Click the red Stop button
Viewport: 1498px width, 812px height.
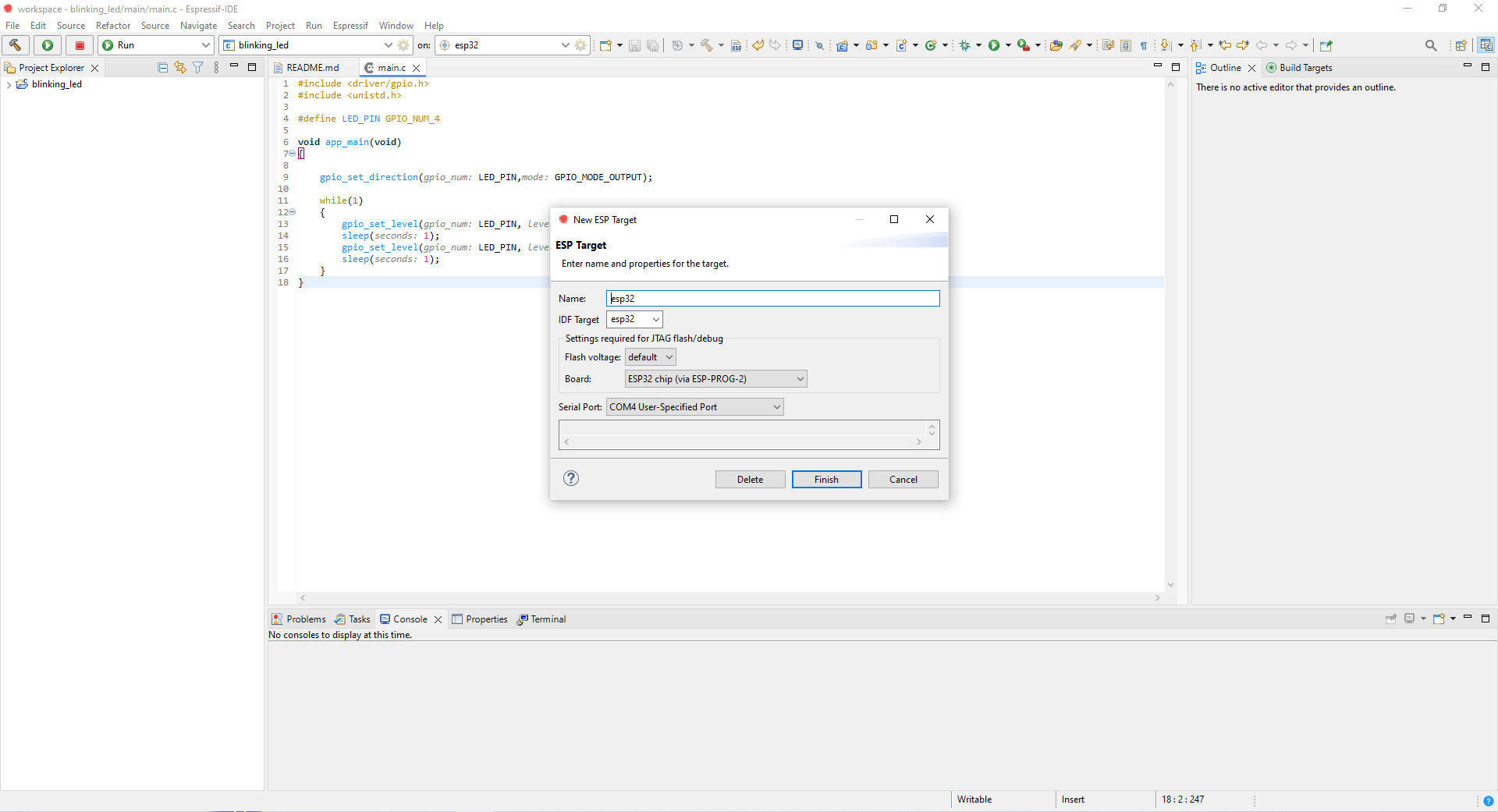79,45
